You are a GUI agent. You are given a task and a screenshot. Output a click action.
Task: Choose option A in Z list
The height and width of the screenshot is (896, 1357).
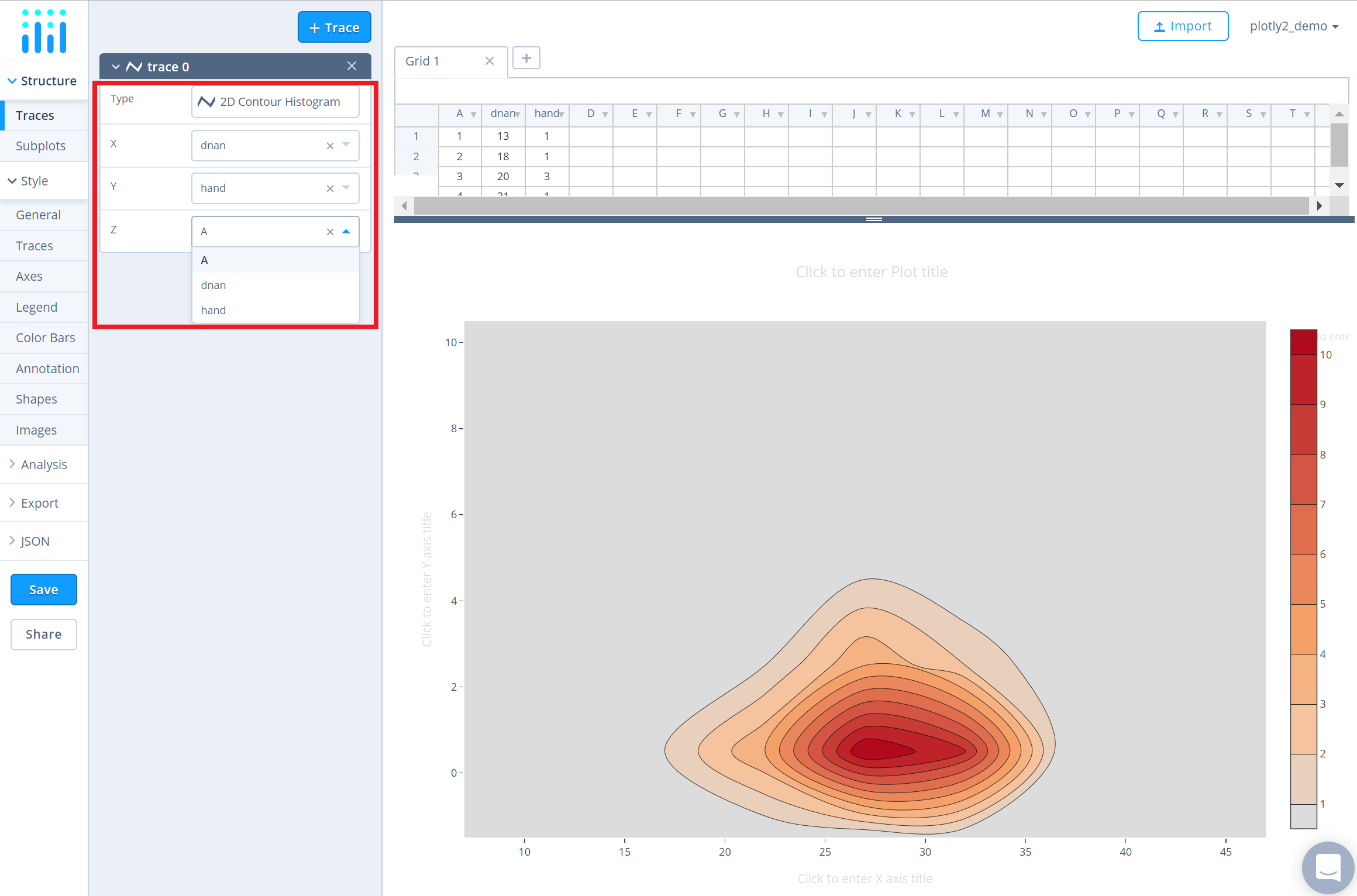coord(275,260)
